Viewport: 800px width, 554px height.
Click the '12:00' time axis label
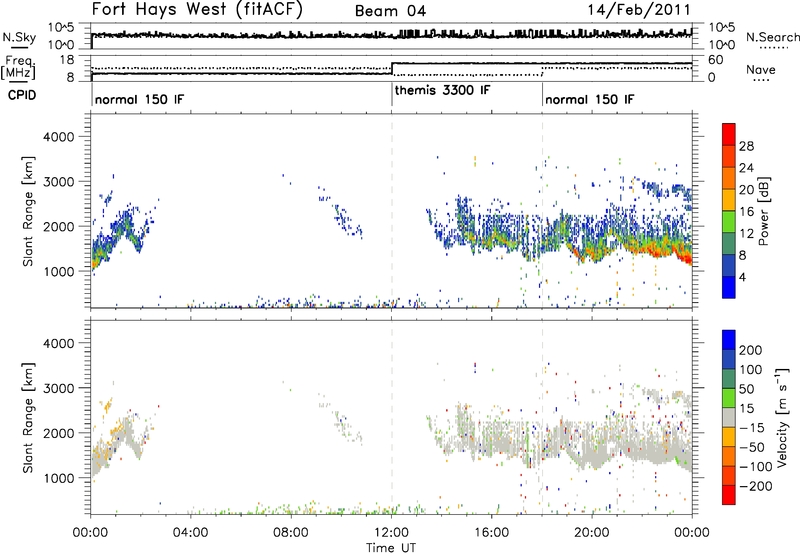click(x=391, y=533)
